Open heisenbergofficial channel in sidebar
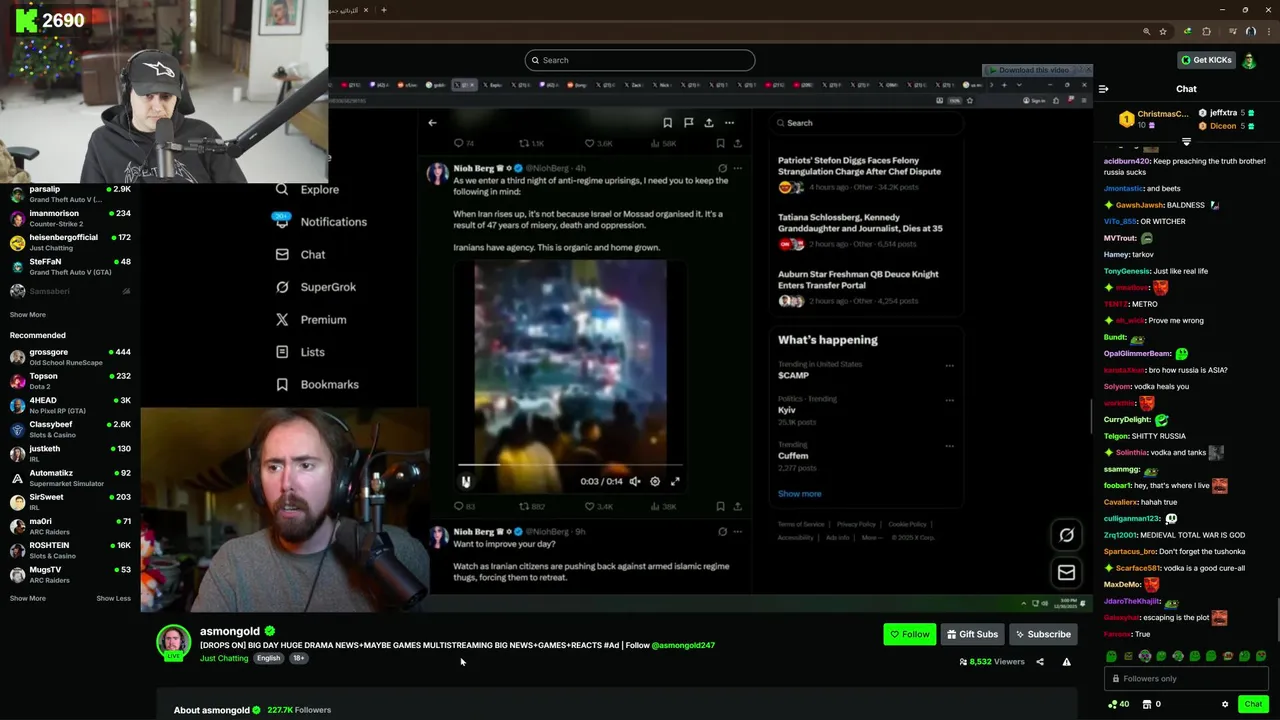Viewport: 1280px width, 720px height. point(70,242)
